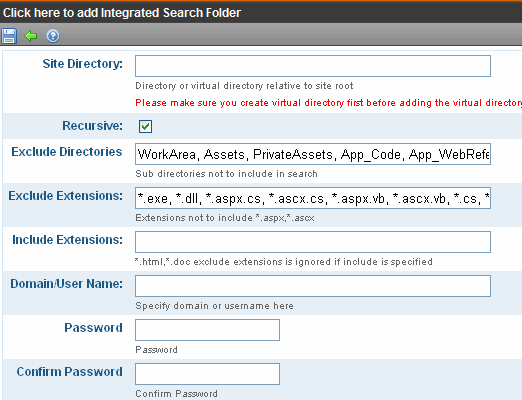The width and height of the screenshot is (522, 400).
Task: Uncheck the Recursive checkbox
Action: tap(145, 126)
